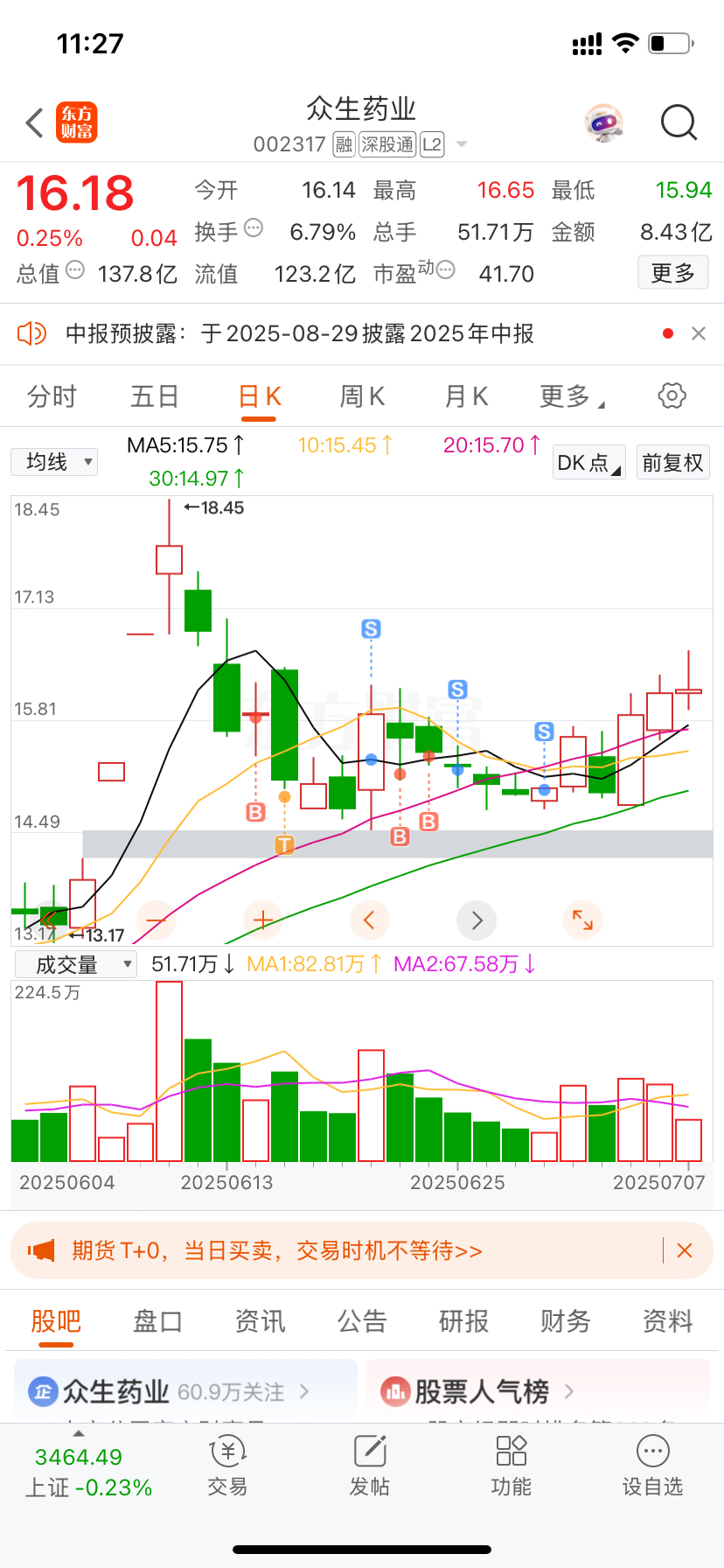Tap the search magnifier icon
Screen dimensions: 724x1568
pyautogui.click(x=679, y=122)
